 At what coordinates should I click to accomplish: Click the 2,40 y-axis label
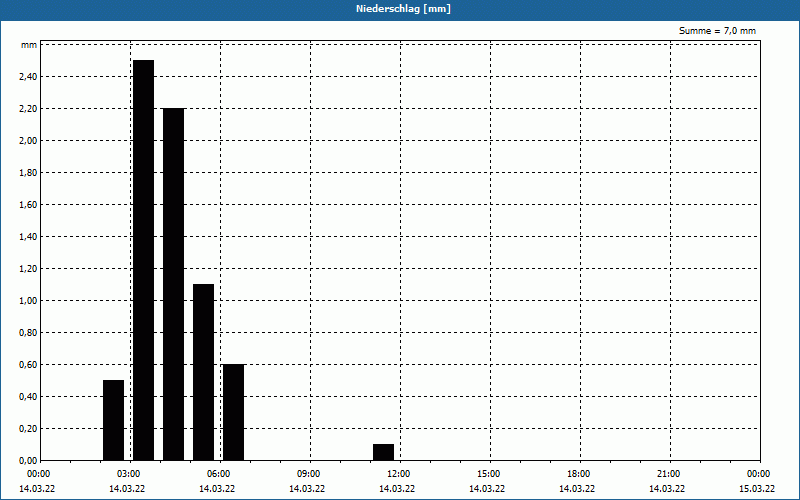pyautogui.click(x=28, y=77)
